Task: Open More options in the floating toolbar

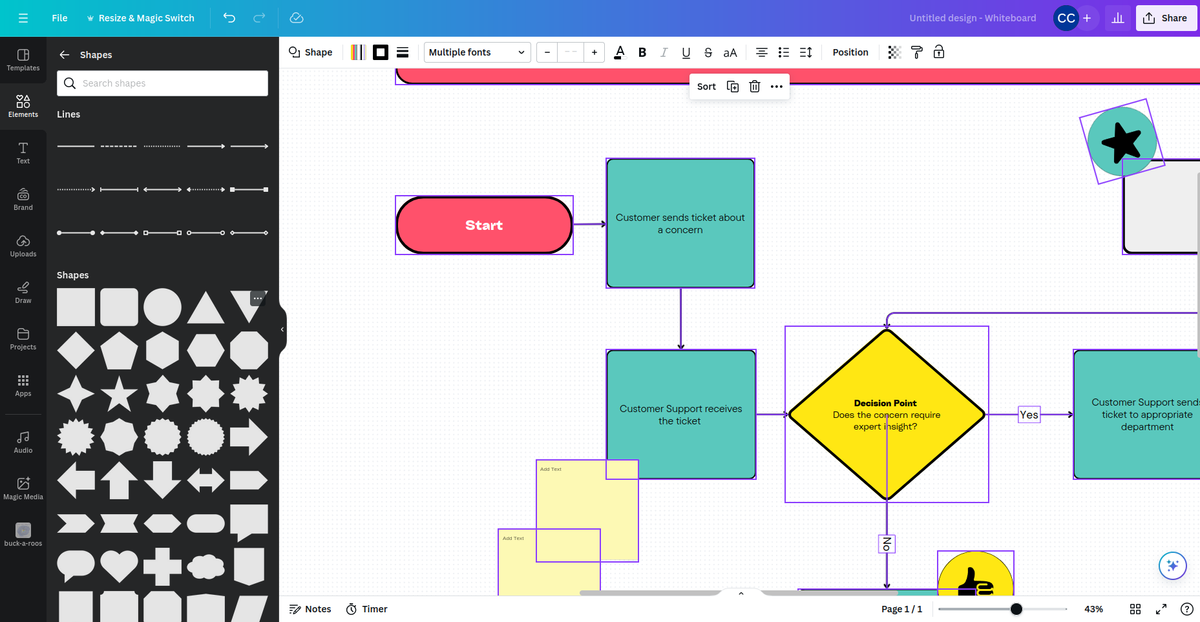Action: (x=777, y=86)
